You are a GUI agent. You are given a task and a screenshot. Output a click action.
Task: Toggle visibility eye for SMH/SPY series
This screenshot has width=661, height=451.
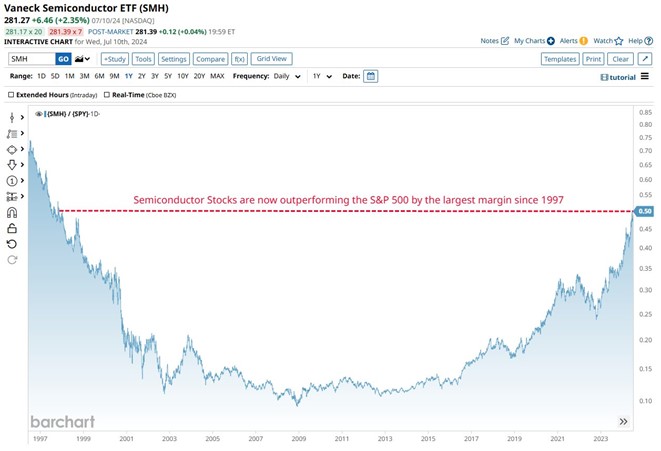pyautogui.click(x=38, y=114)
